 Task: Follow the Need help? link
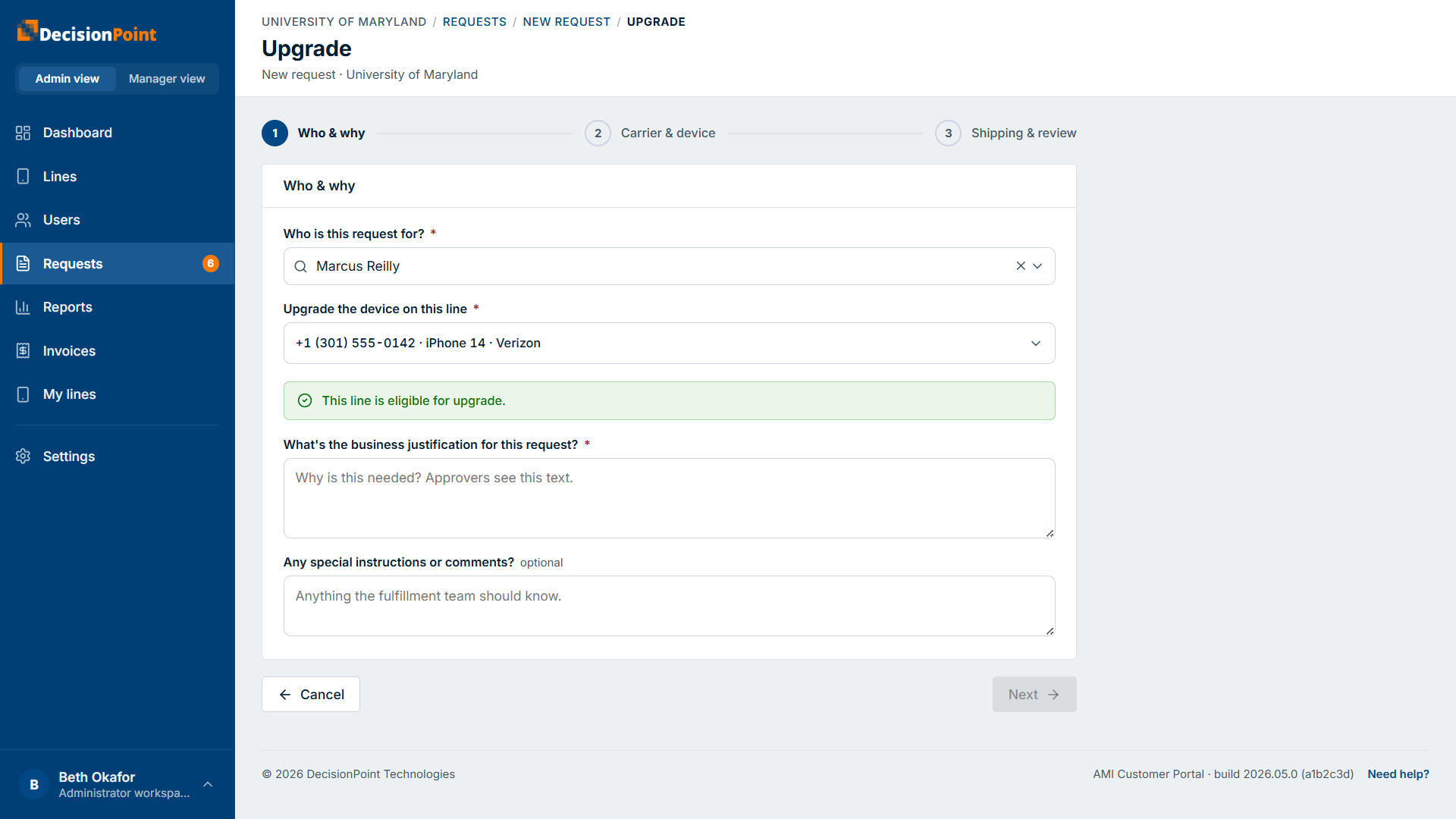tap(1398, 774)
